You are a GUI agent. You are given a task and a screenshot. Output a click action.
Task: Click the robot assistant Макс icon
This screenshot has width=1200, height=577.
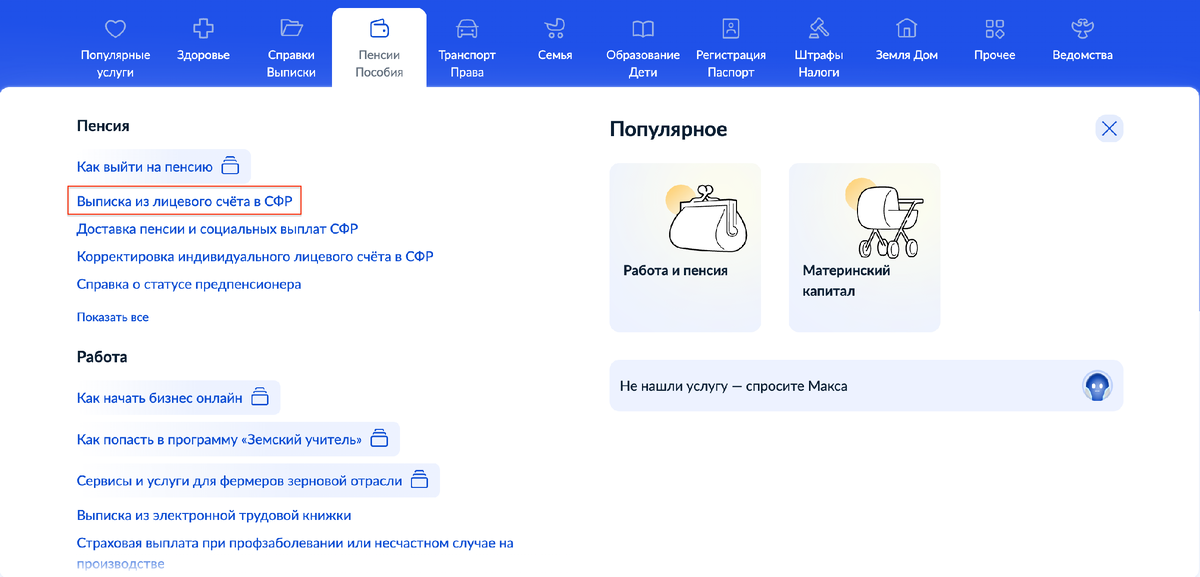point(1097,385)
